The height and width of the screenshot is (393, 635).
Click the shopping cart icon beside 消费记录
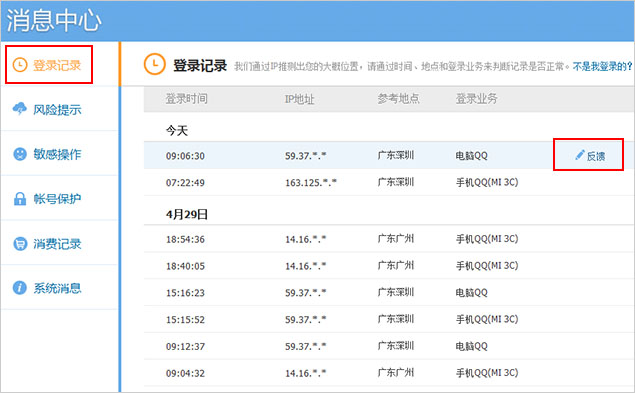[20, 243]
